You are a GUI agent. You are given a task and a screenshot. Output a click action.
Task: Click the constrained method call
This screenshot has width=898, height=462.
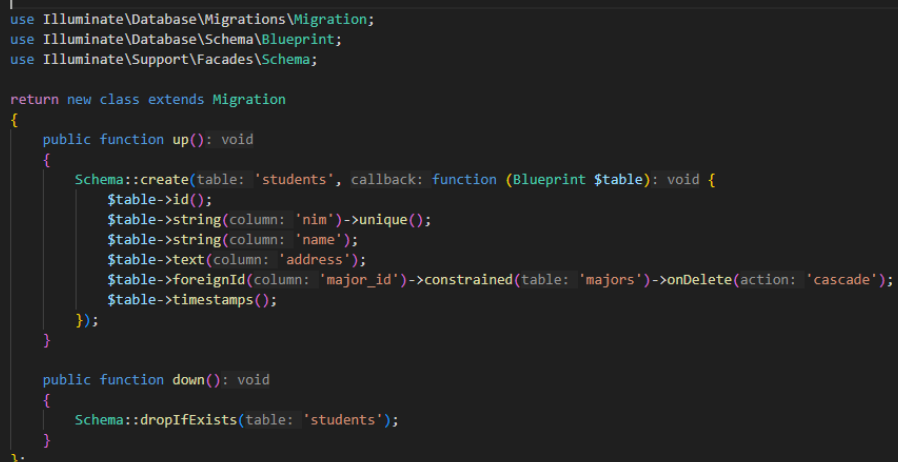468,279
